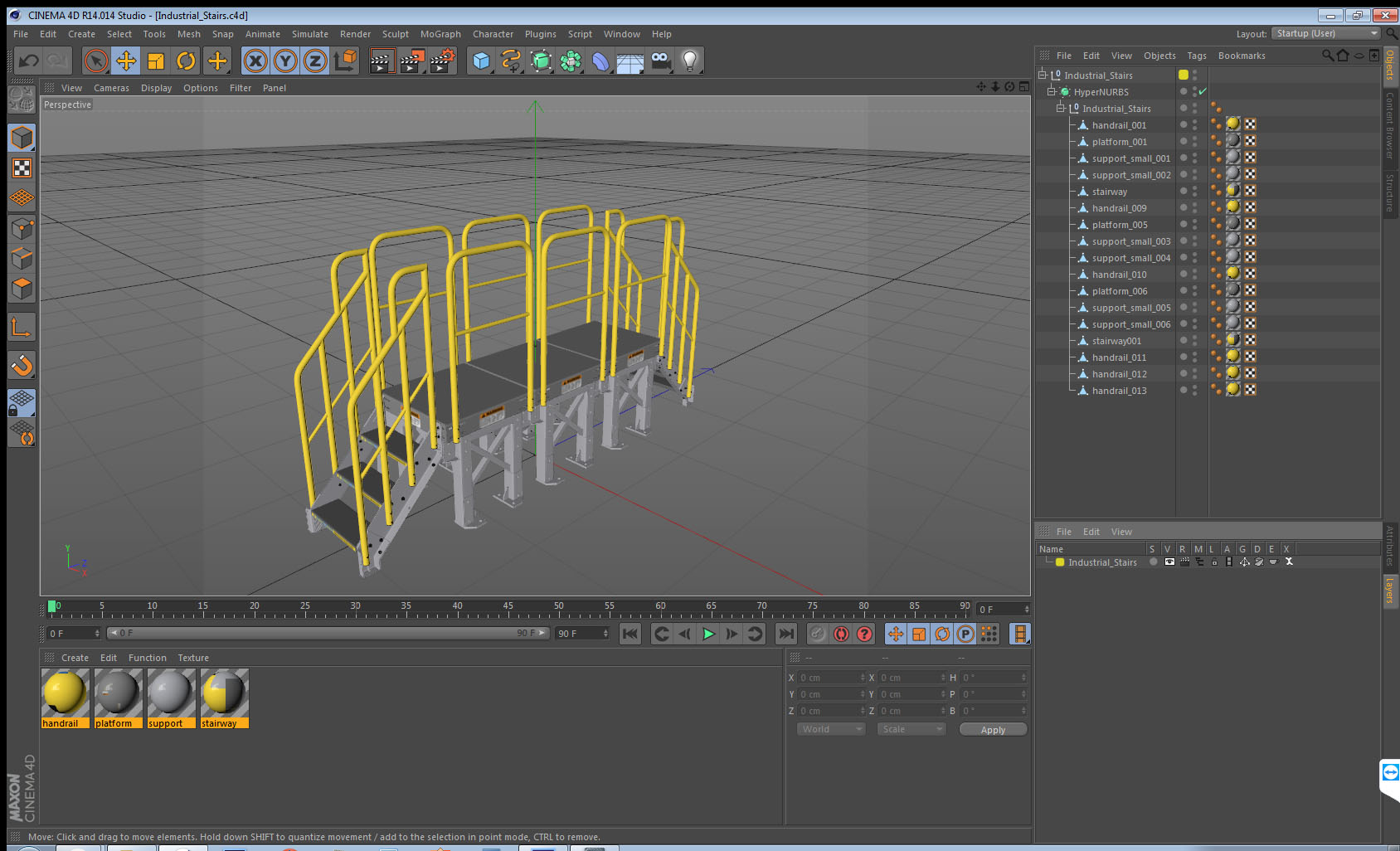This screenshot has width=1400, height=851.
Task: Click frame 45 on the timeline ruler
Action: click(x=508, y=608)
